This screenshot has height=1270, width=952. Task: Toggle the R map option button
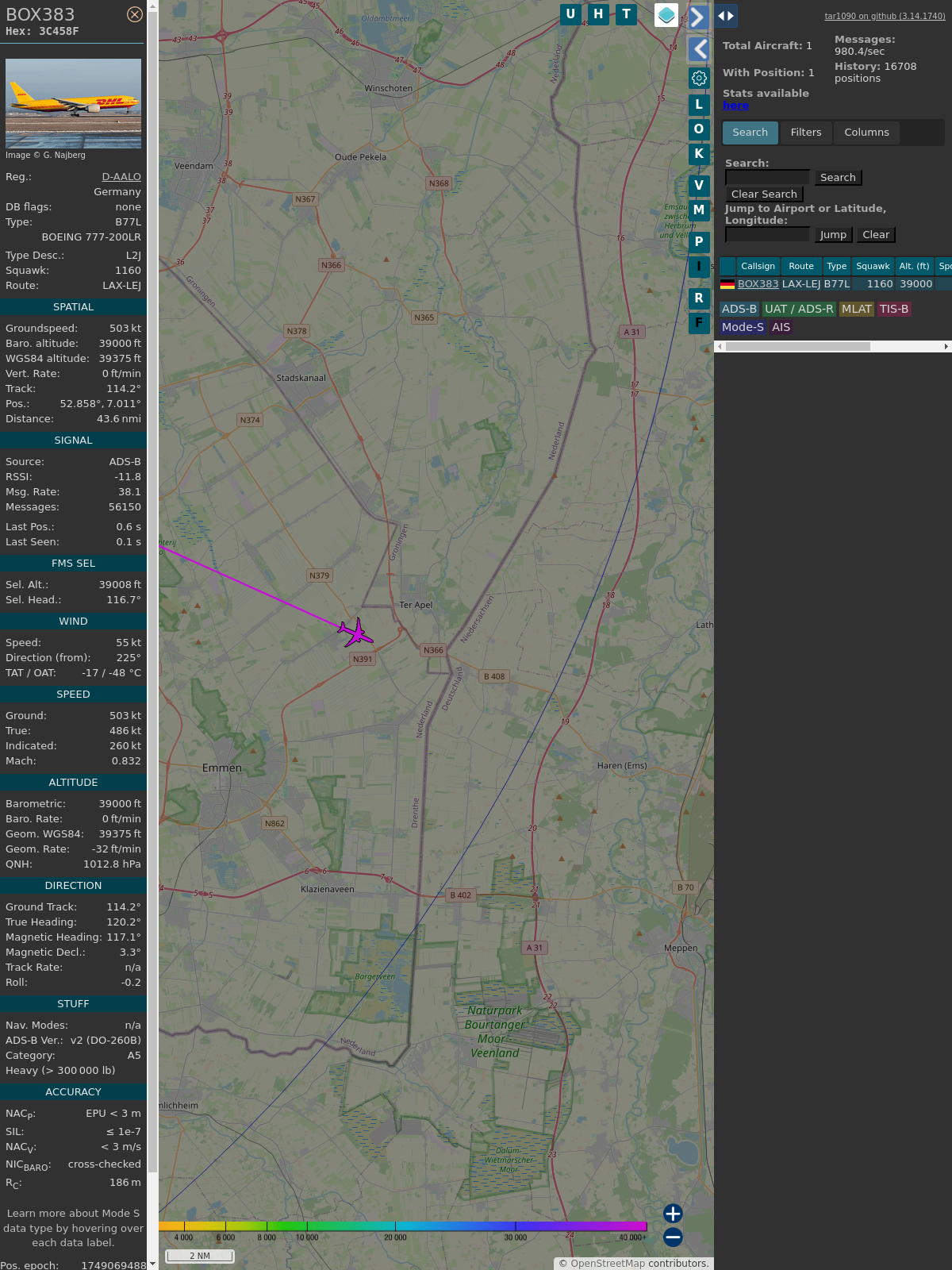[699, 298]
